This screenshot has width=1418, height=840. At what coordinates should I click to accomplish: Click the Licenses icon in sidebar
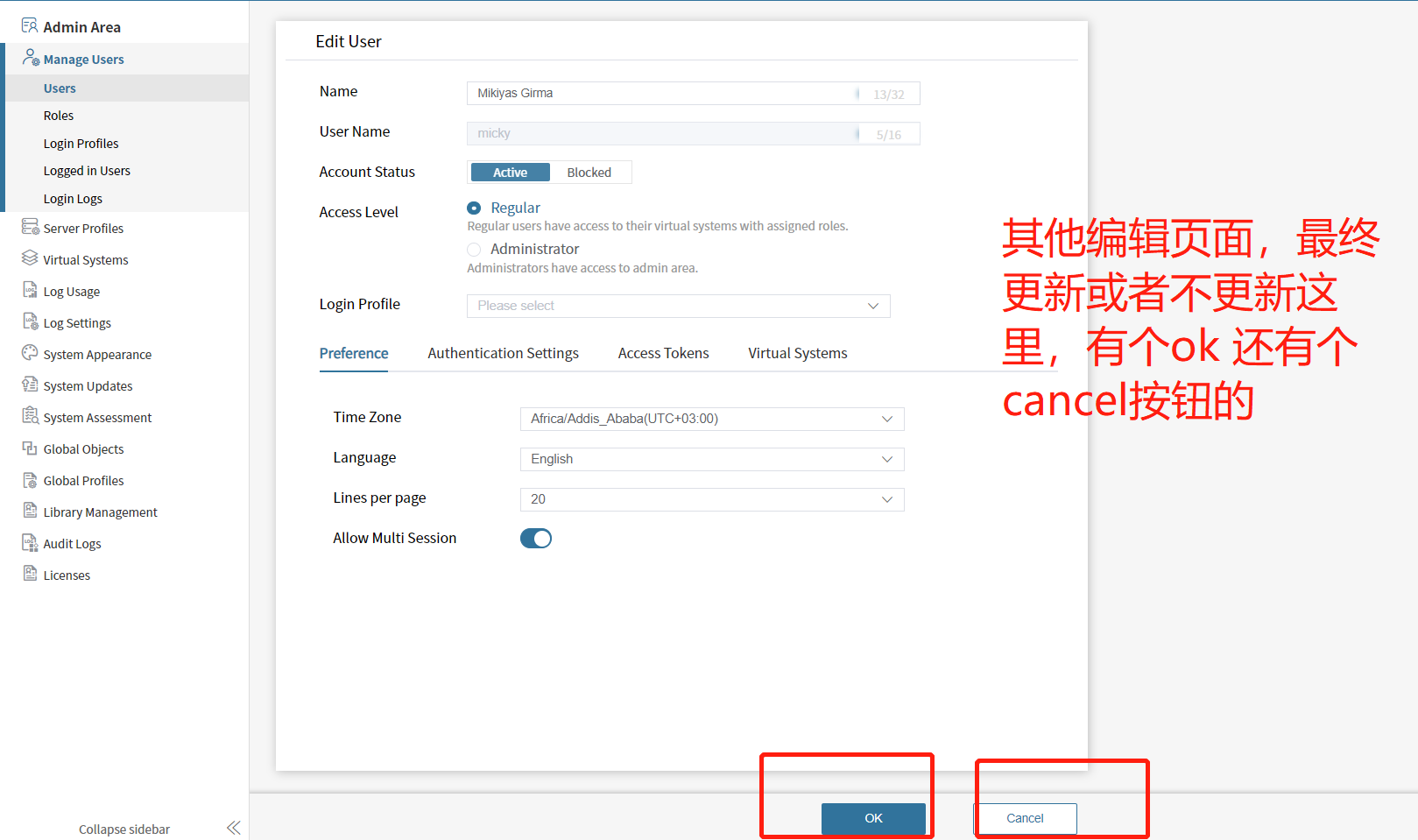pyautogui.click(x=30, y=575)
